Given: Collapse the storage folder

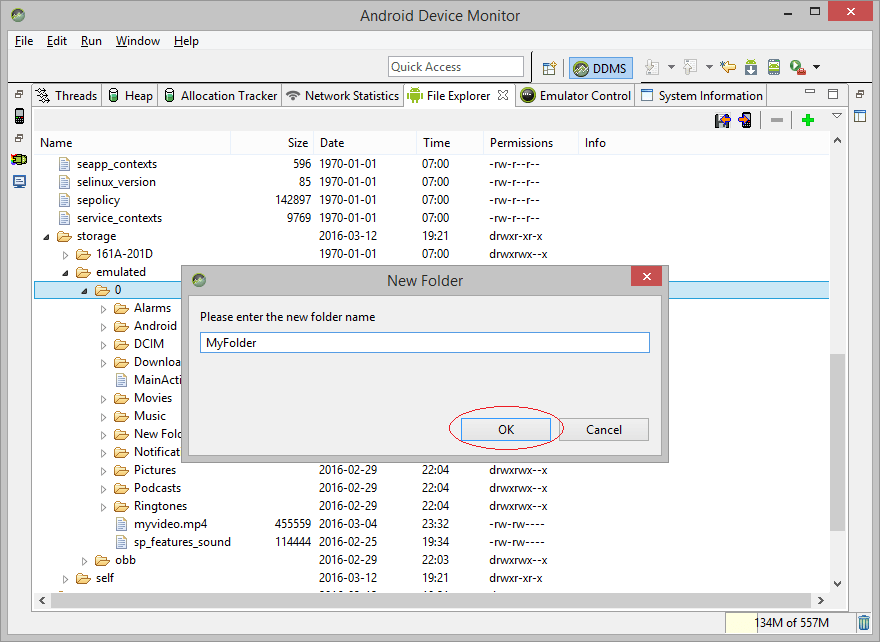Looking at the screenshot, I should click(46, 237).
